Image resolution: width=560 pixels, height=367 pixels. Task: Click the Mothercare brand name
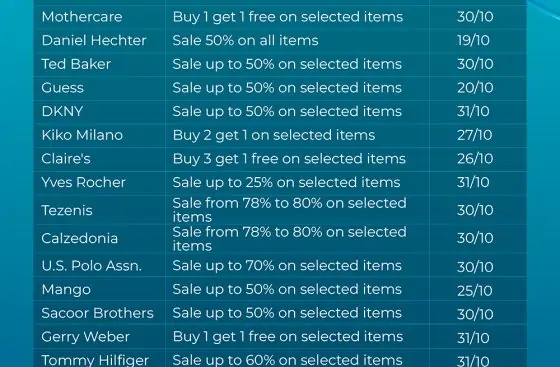pyautogui.click(x=82, y=17)
